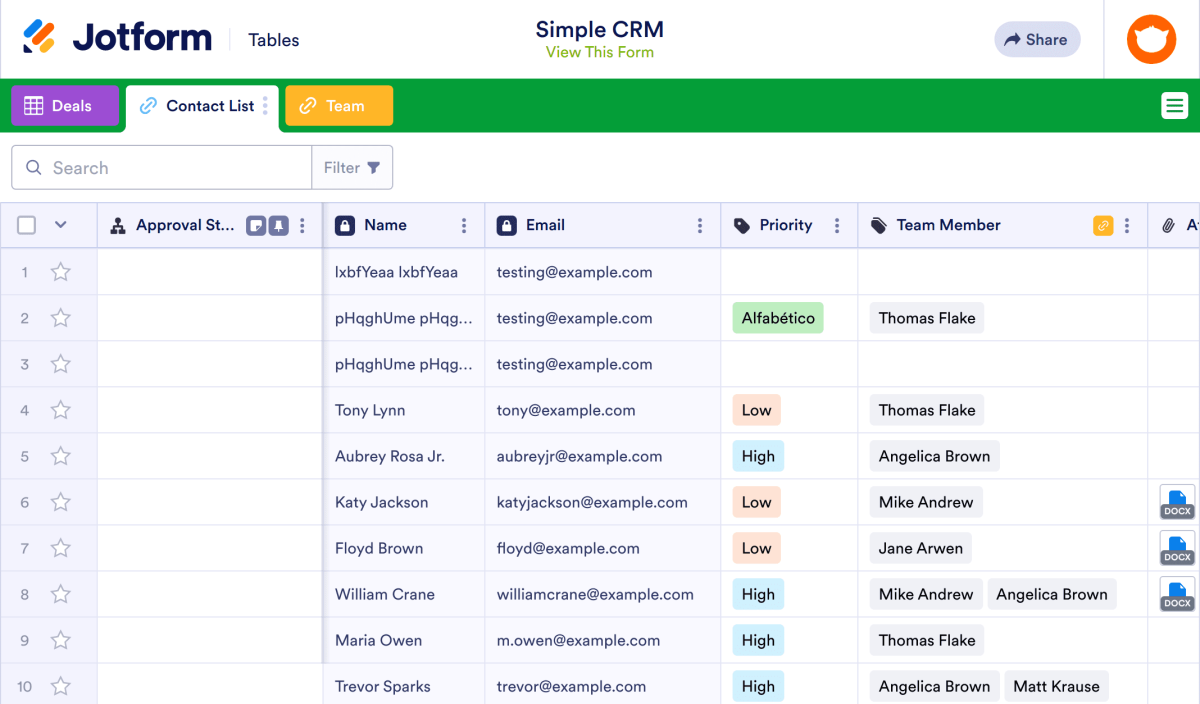Switch to the Deals tab
1200x704 pixels.
65,105
